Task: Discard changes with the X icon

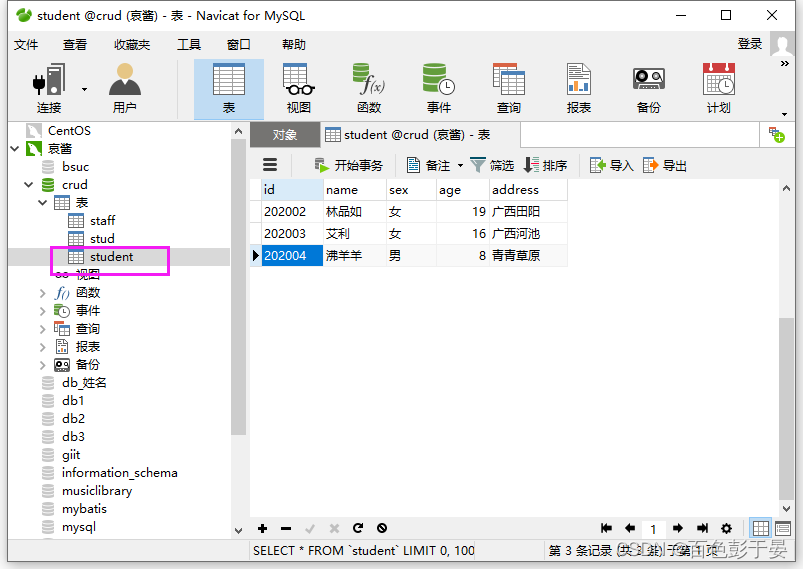Action: point(334,528)
